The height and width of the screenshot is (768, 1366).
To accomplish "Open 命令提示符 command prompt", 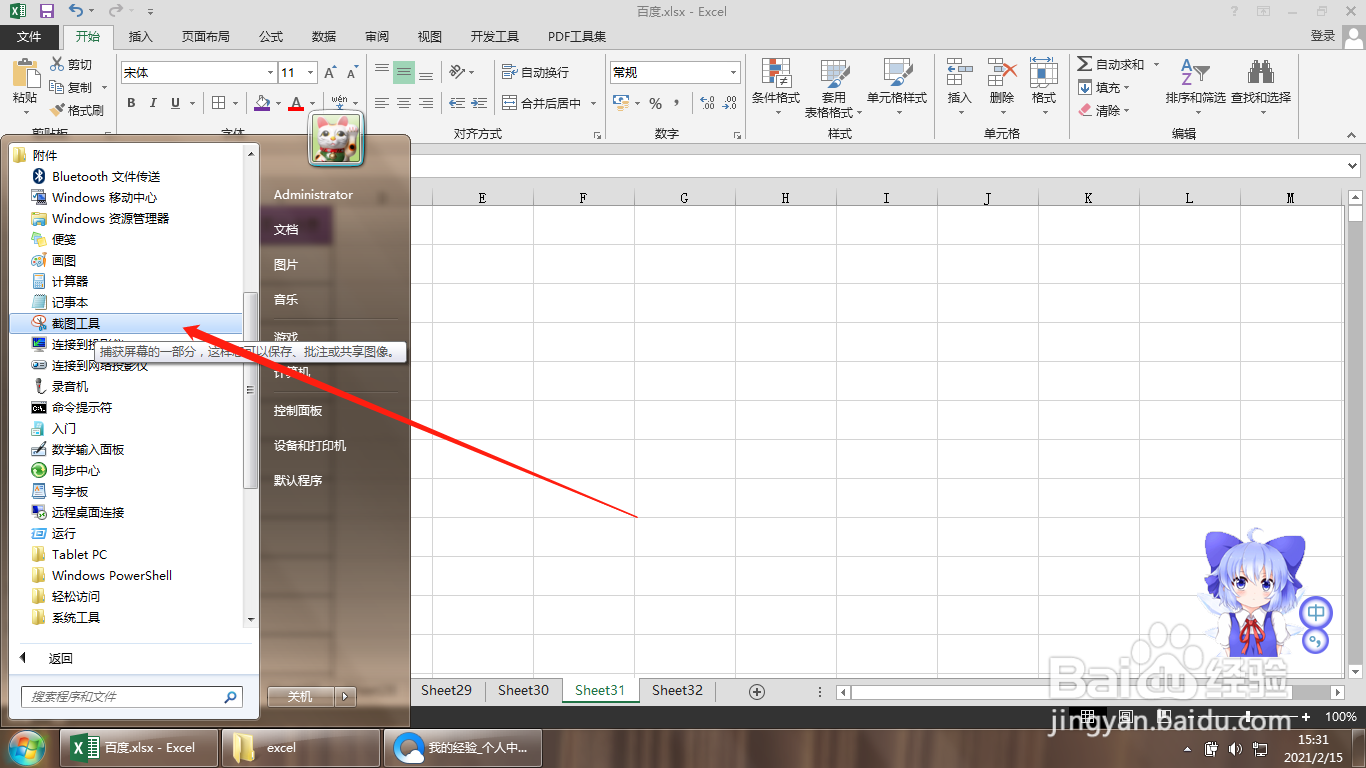I will pyautogui.click(x=82, y=407).
